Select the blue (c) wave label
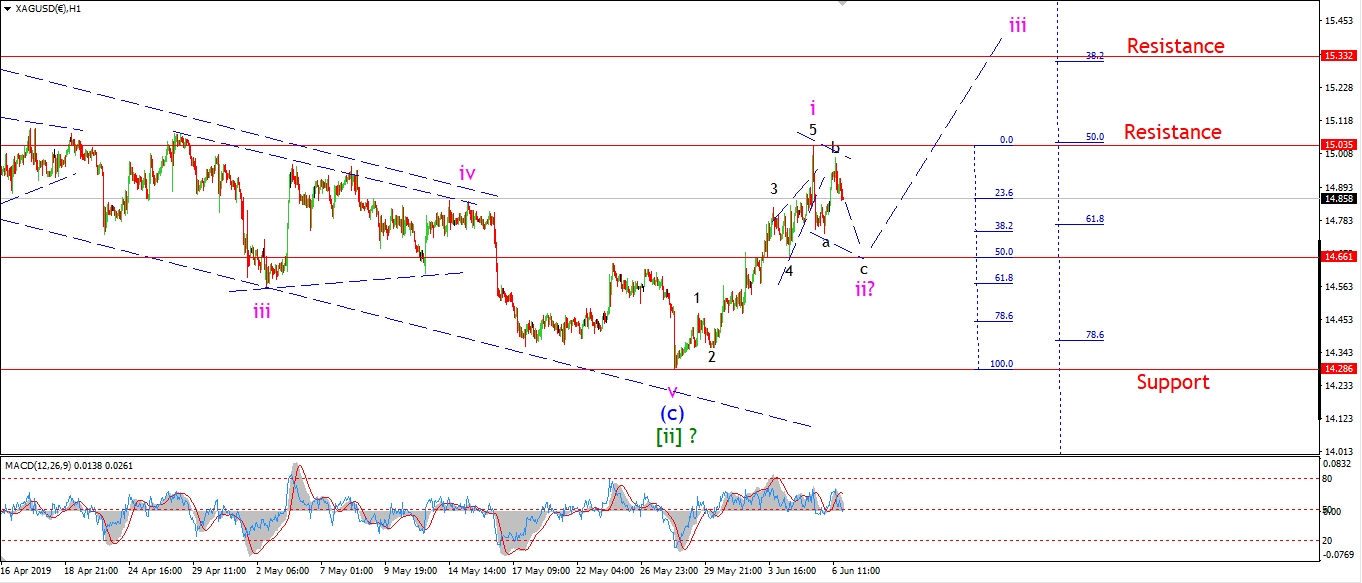Viewport: 1362px width, 583px height. pyautogui.click(x=672, y=413)
